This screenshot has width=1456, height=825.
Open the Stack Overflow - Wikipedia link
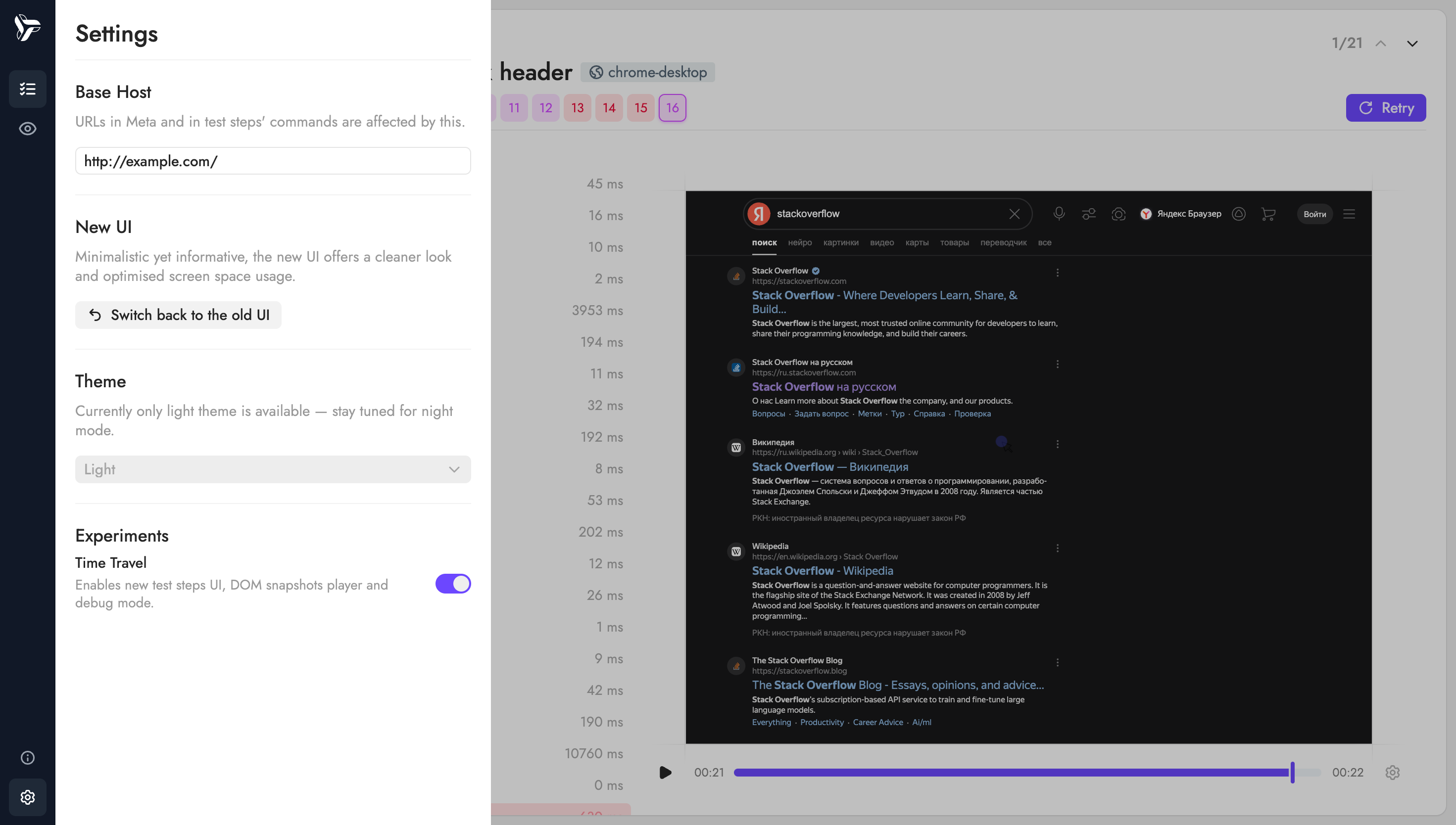coord(822,571)
